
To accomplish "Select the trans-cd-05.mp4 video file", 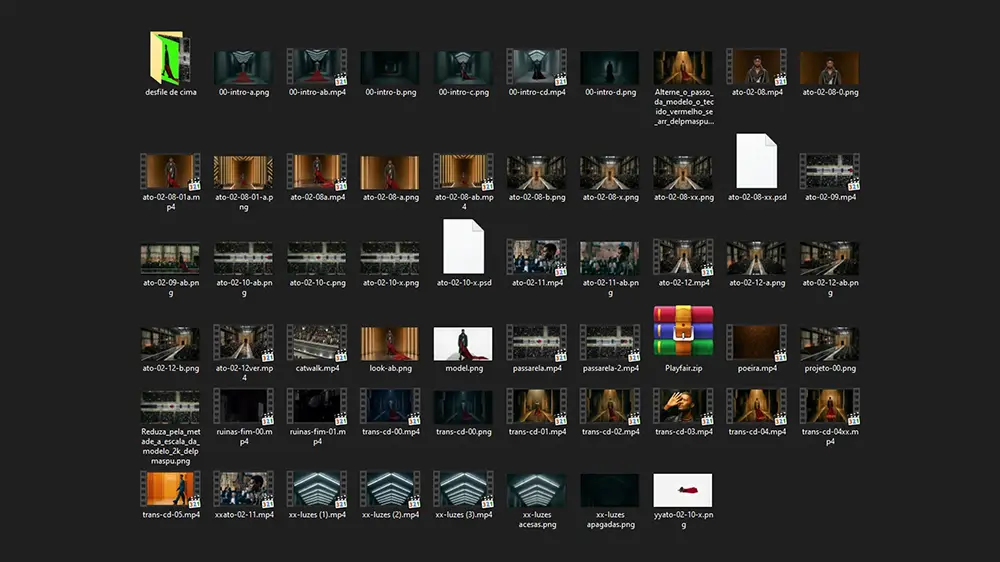I will pos(170,490).
